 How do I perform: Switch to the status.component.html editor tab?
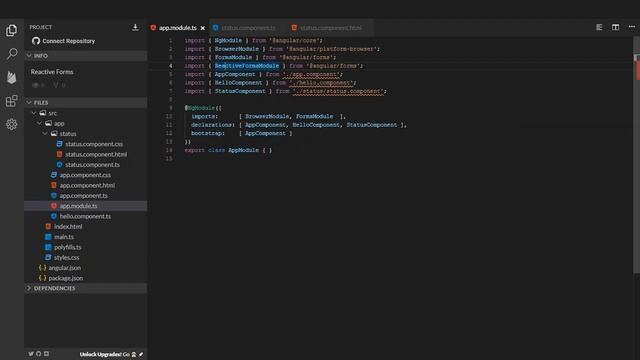pos(331,28)
